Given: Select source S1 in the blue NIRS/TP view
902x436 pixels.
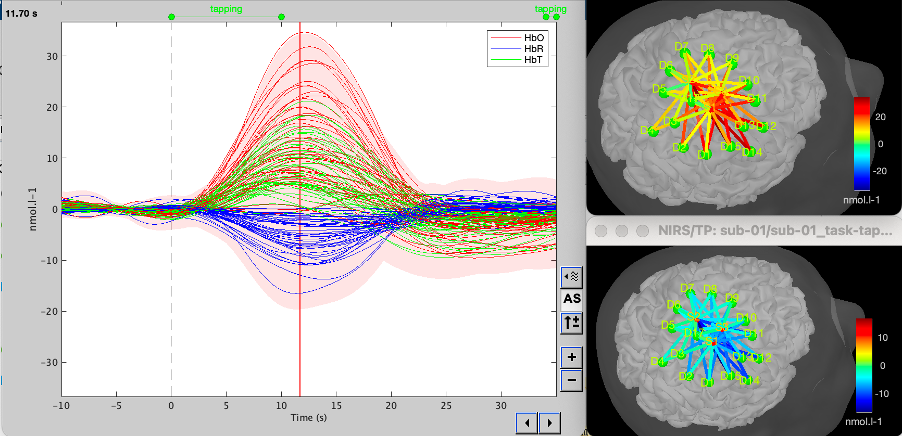Looking at the screenshot, I should click(x=713, y=342).
